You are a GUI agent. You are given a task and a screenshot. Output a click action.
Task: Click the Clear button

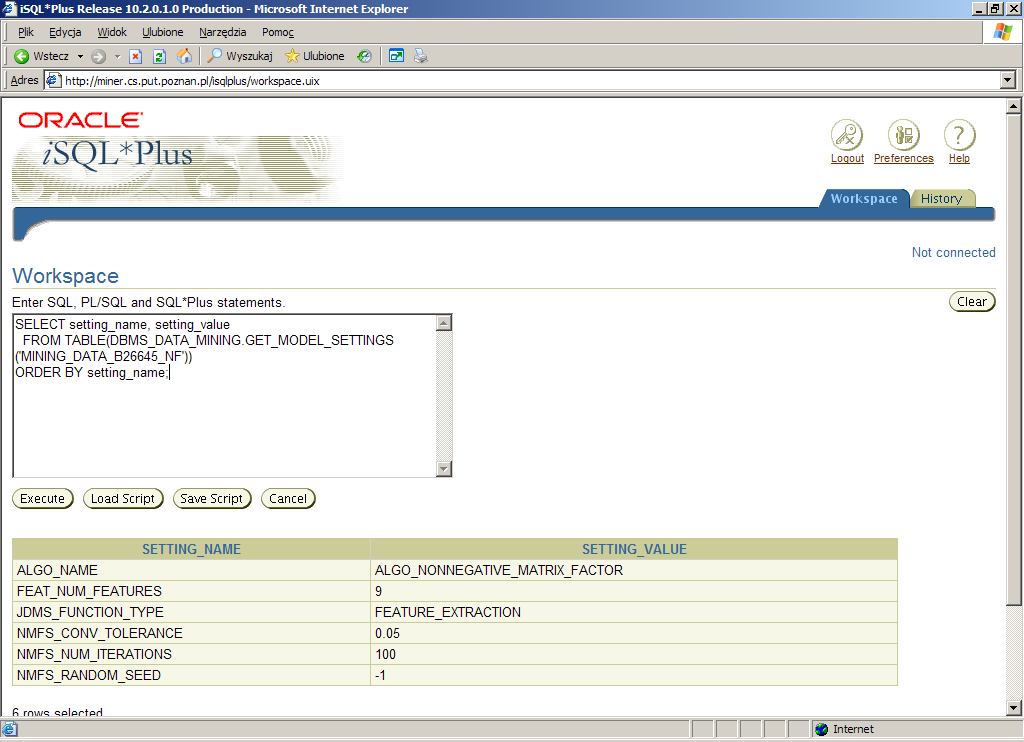972,301
